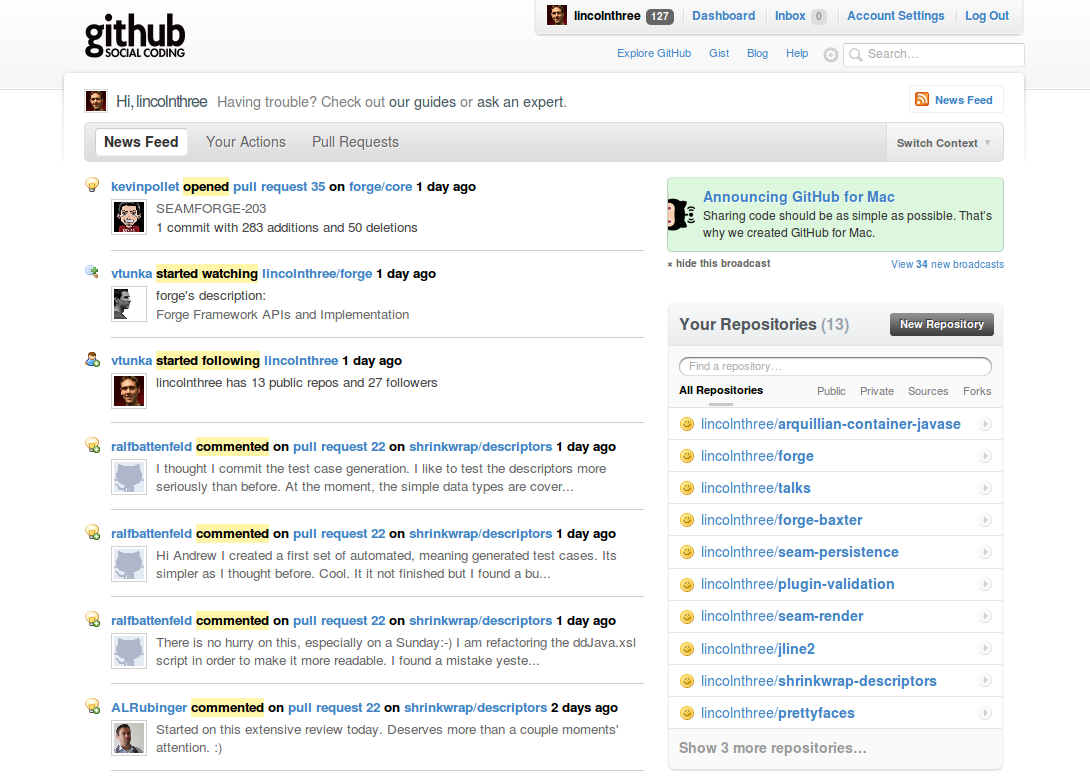Open ALRubinger profile link
The height and width of the screenshot is (781, 1090).
tap(149, 707)
